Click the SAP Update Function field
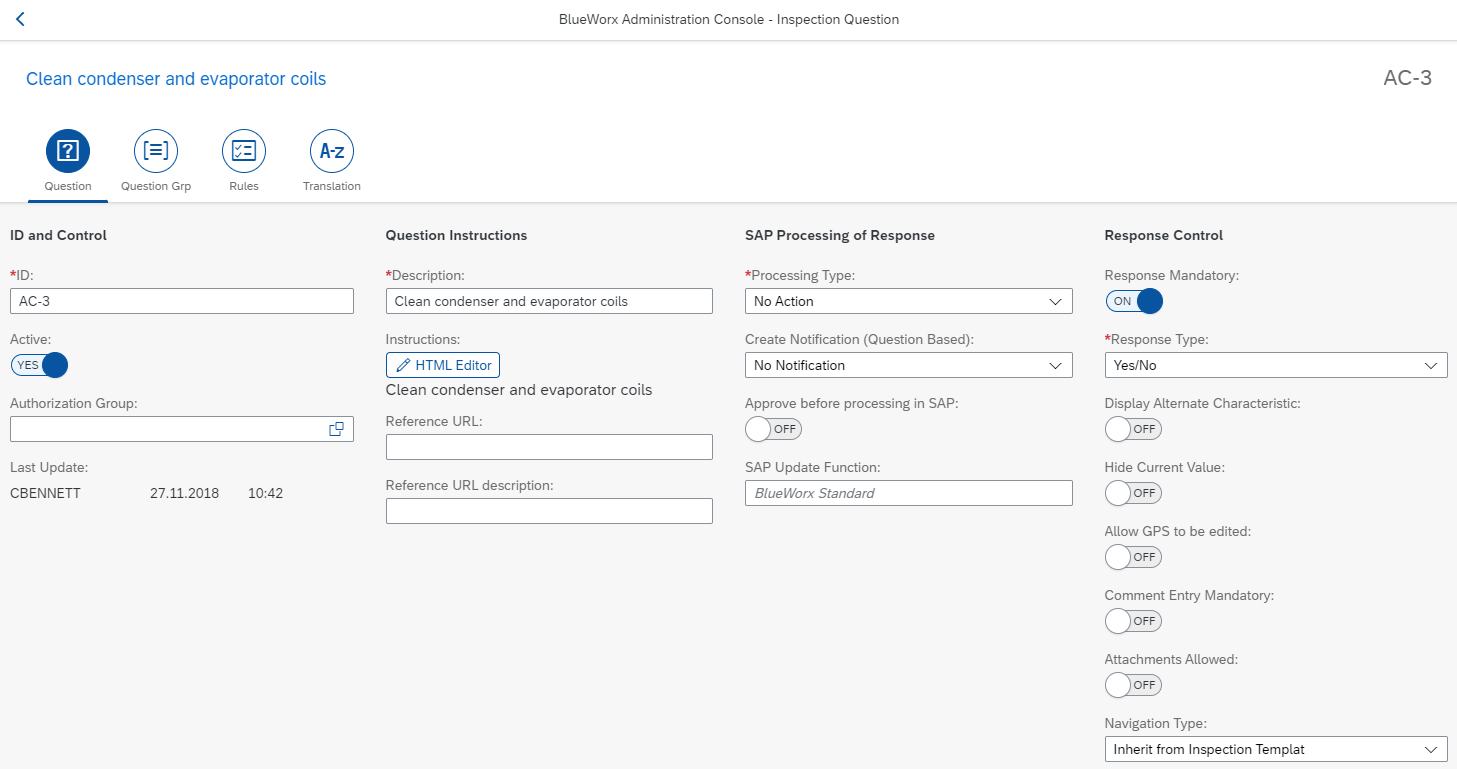 [x=909, y=493]
